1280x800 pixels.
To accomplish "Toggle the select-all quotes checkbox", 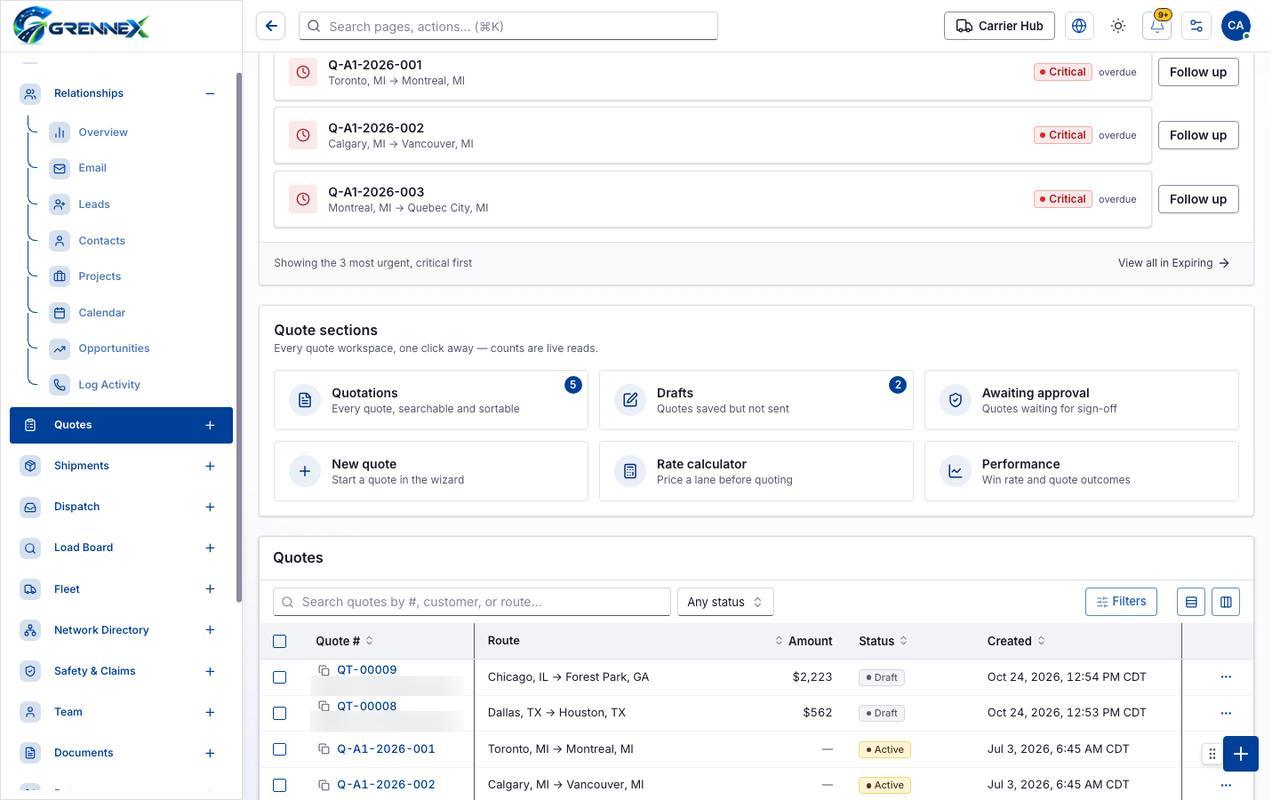I will [280, 641].
